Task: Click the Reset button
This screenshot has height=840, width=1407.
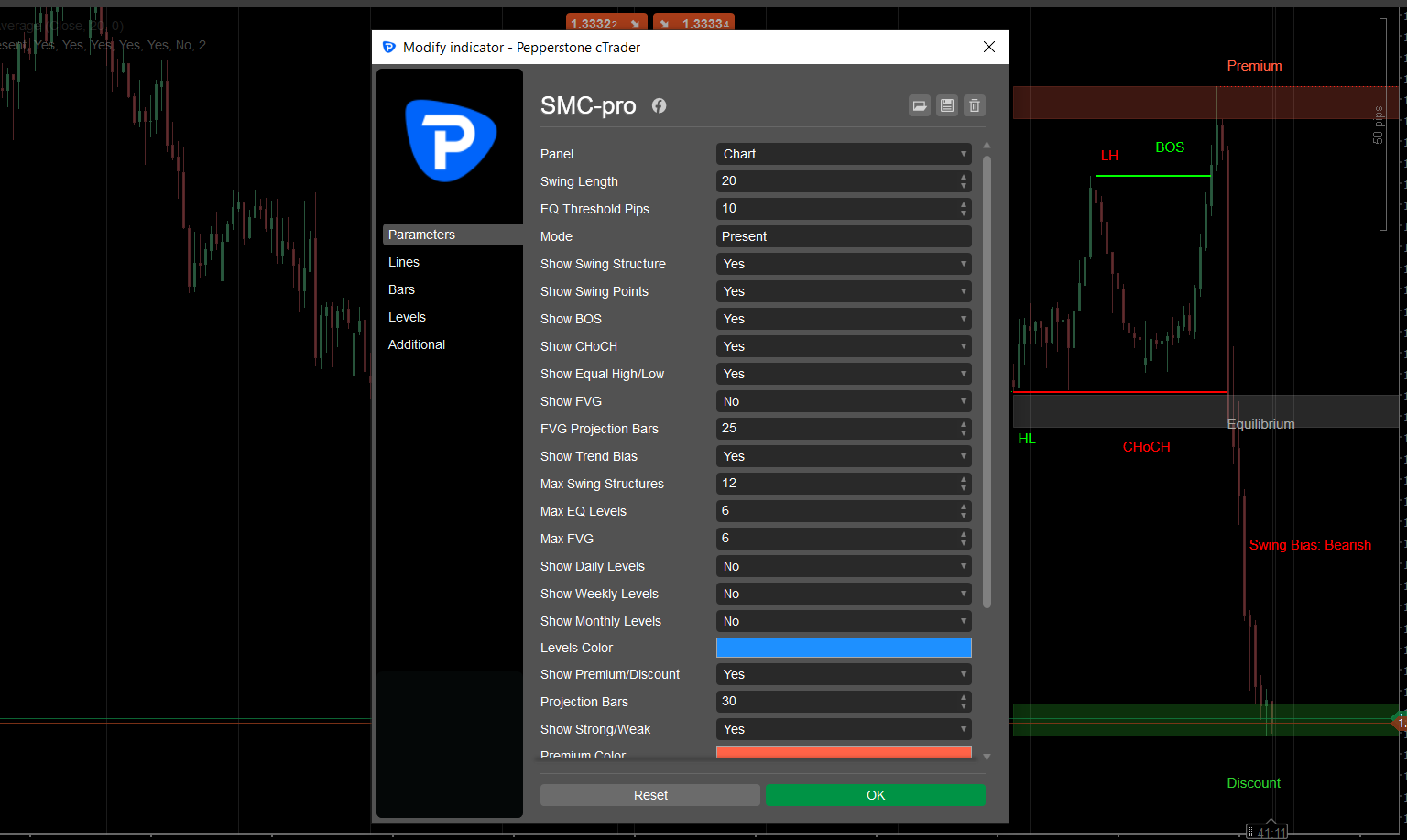Action: click(650, 795)
